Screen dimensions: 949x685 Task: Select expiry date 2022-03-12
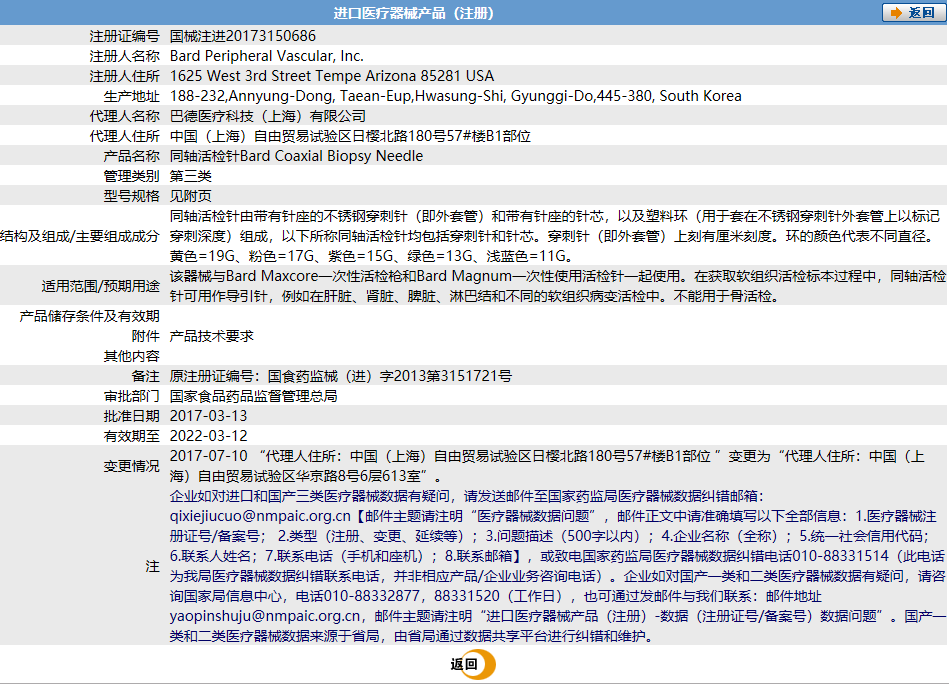tap(208, 436)
